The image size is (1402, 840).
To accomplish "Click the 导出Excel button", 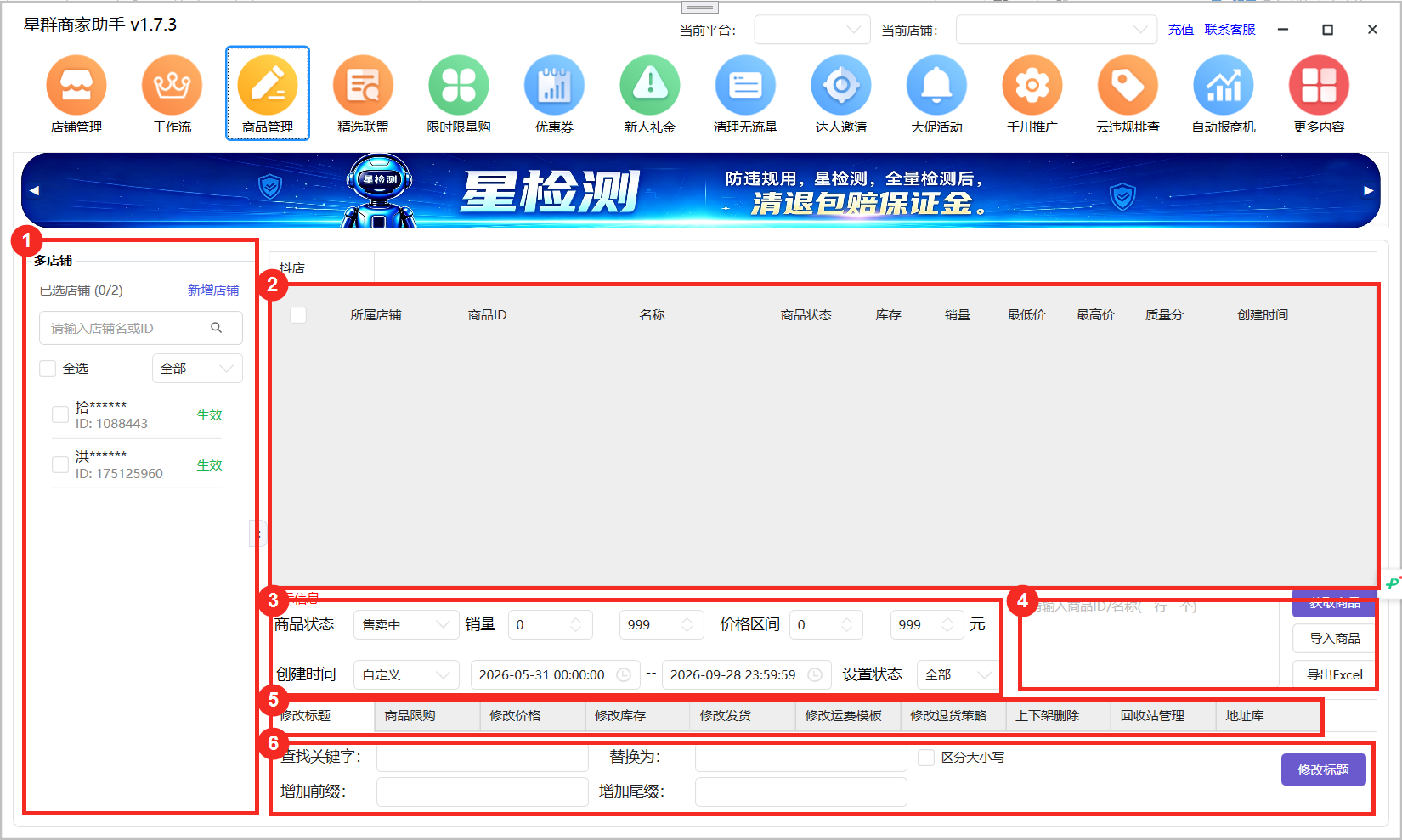I will coord(1334,674).
